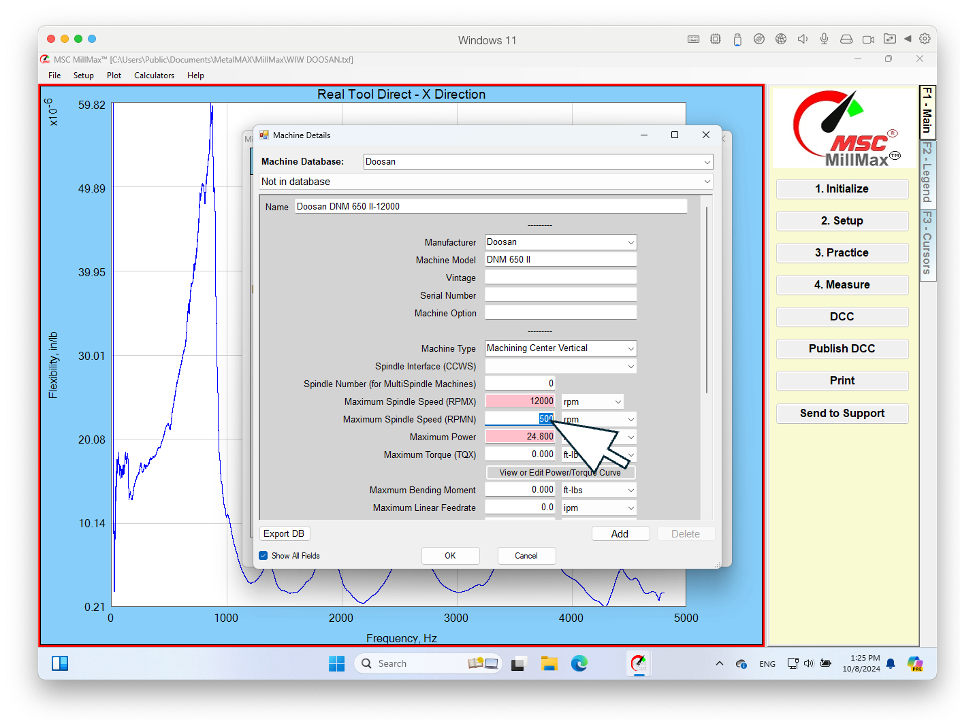Viewport: 960px width, 720px height.
Task: Click the network globe icon in the VM toolbar
Action: [x=781, y=39]
